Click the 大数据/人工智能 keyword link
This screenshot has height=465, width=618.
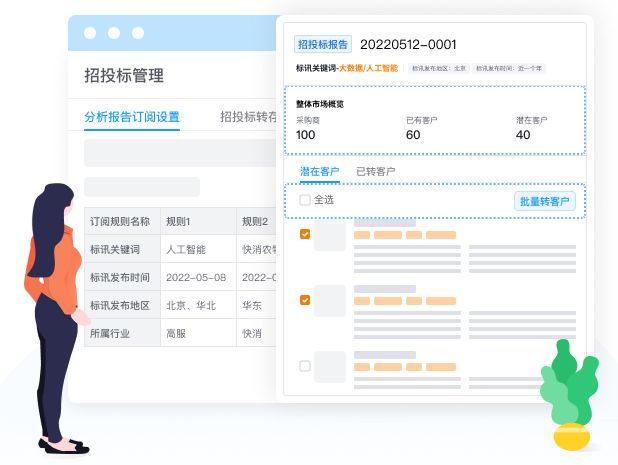coord(368,69)
